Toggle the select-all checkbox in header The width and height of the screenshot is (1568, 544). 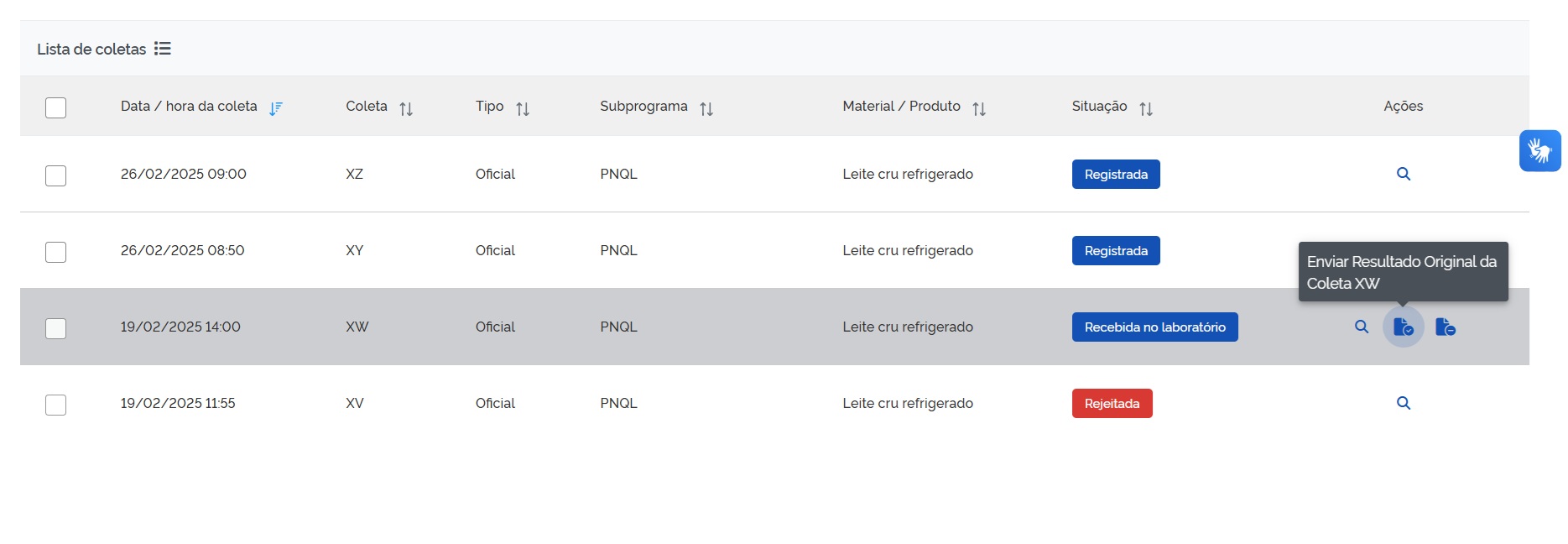tap(55, 107)
